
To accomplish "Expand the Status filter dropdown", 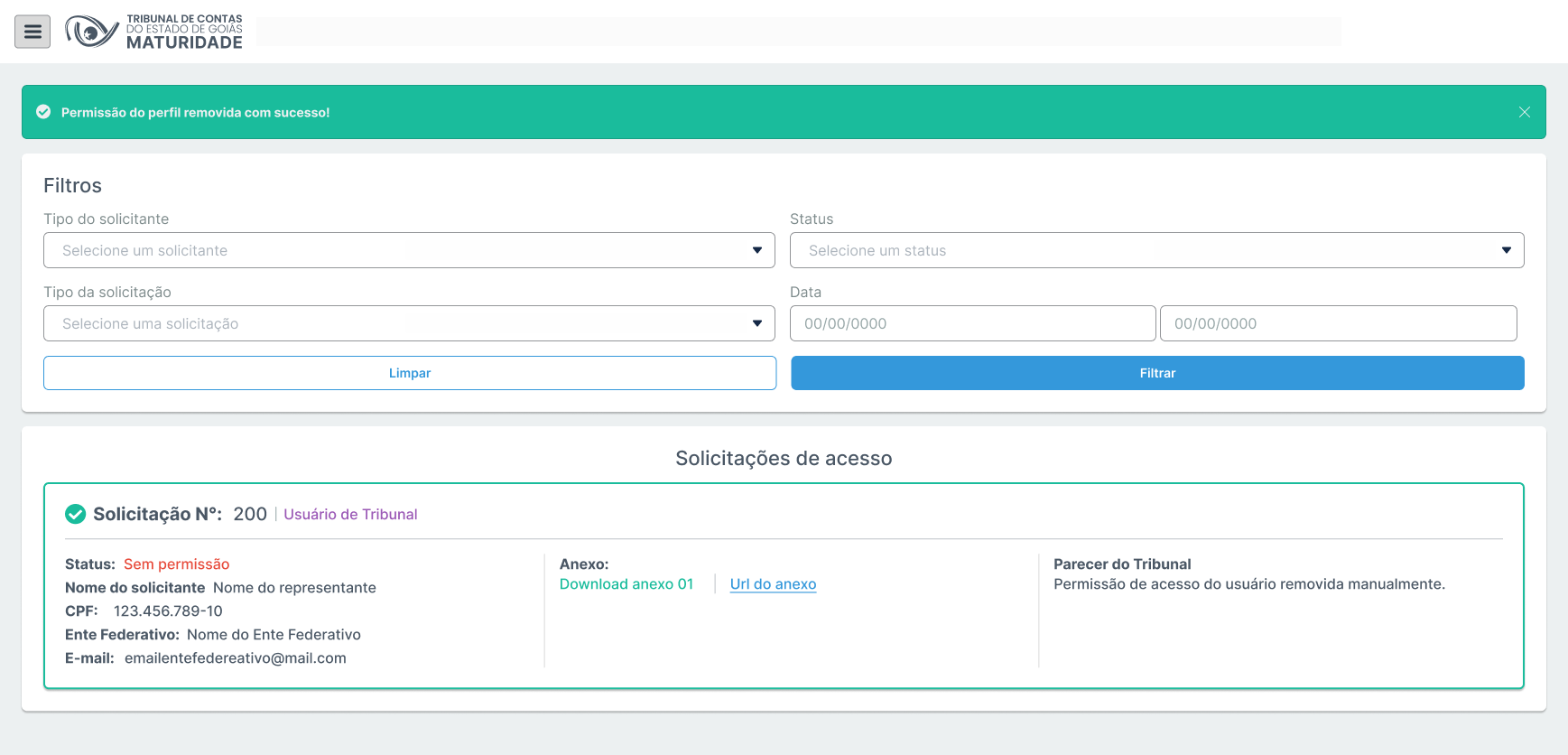I will pos(1156,250).
